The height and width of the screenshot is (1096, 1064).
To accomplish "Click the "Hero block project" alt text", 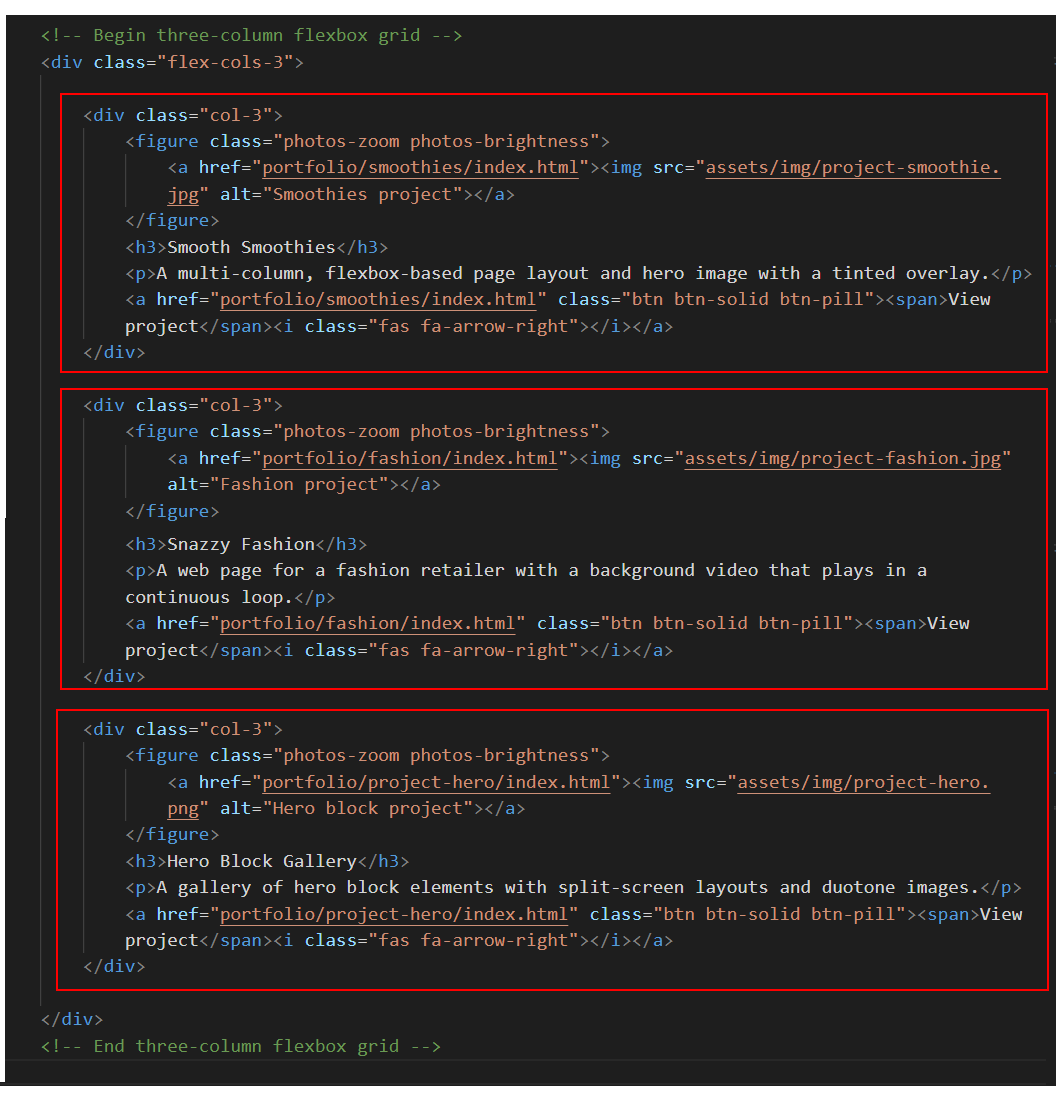I will coord(372,808).
